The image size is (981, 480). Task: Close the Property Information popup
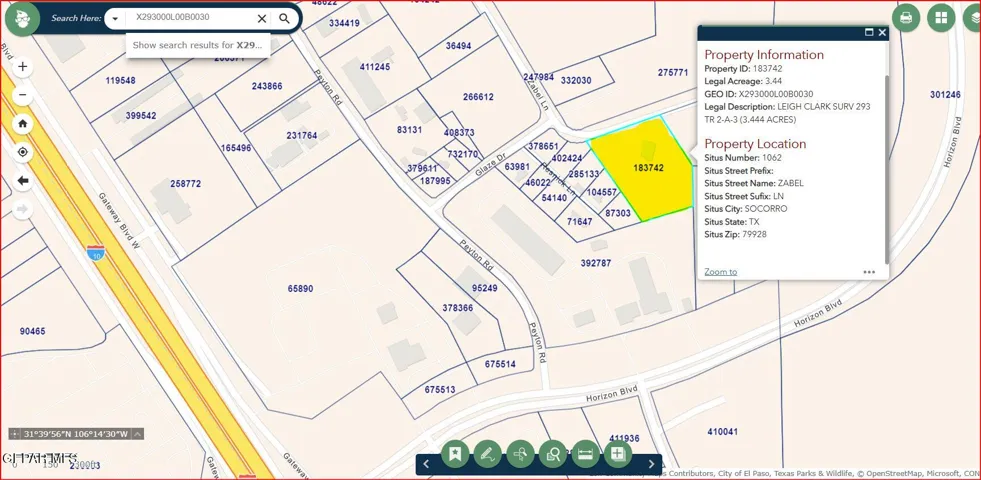[x=882, y=33]
